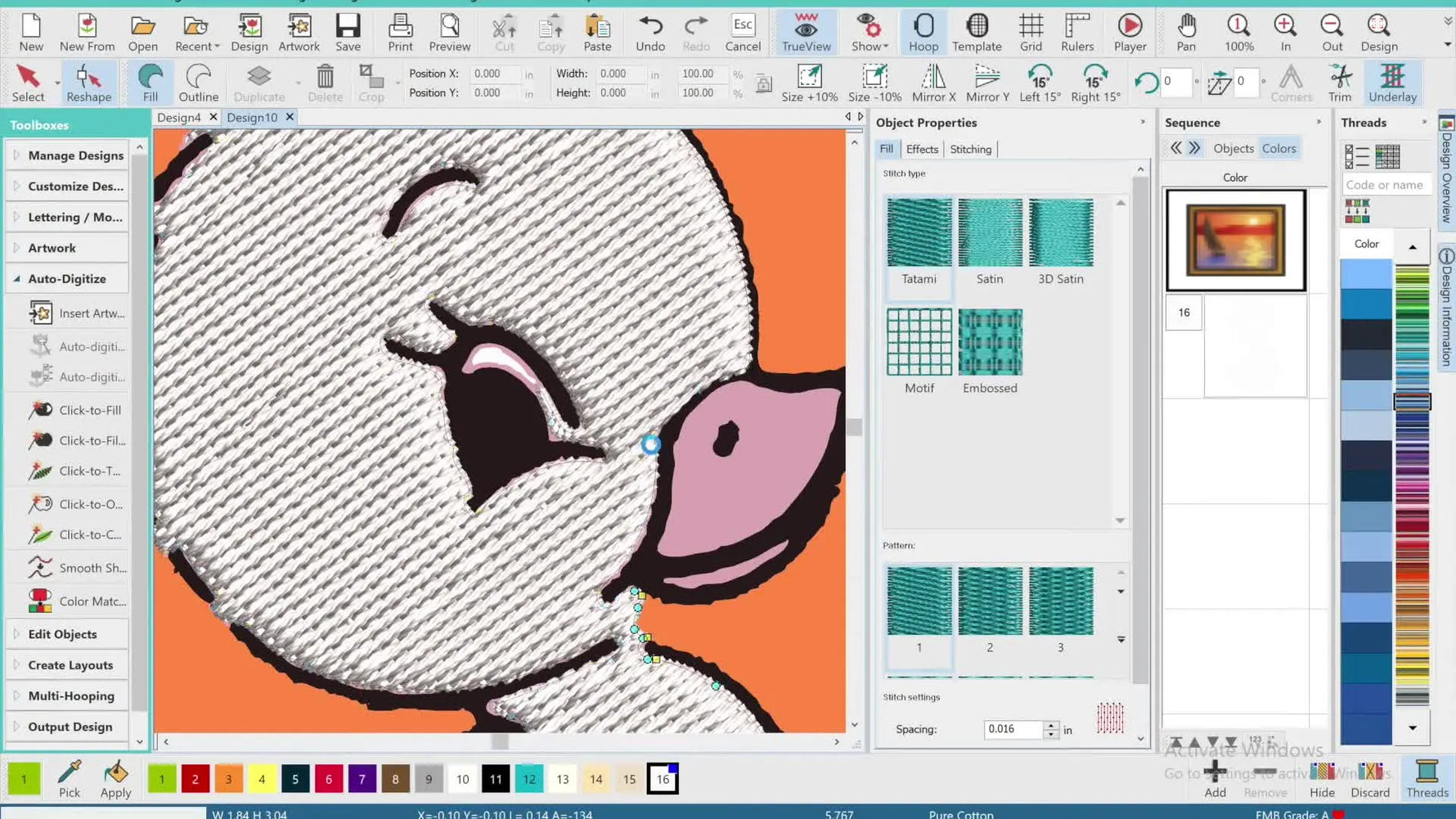Switch to the Effects tab

click(x=922, y=149)
